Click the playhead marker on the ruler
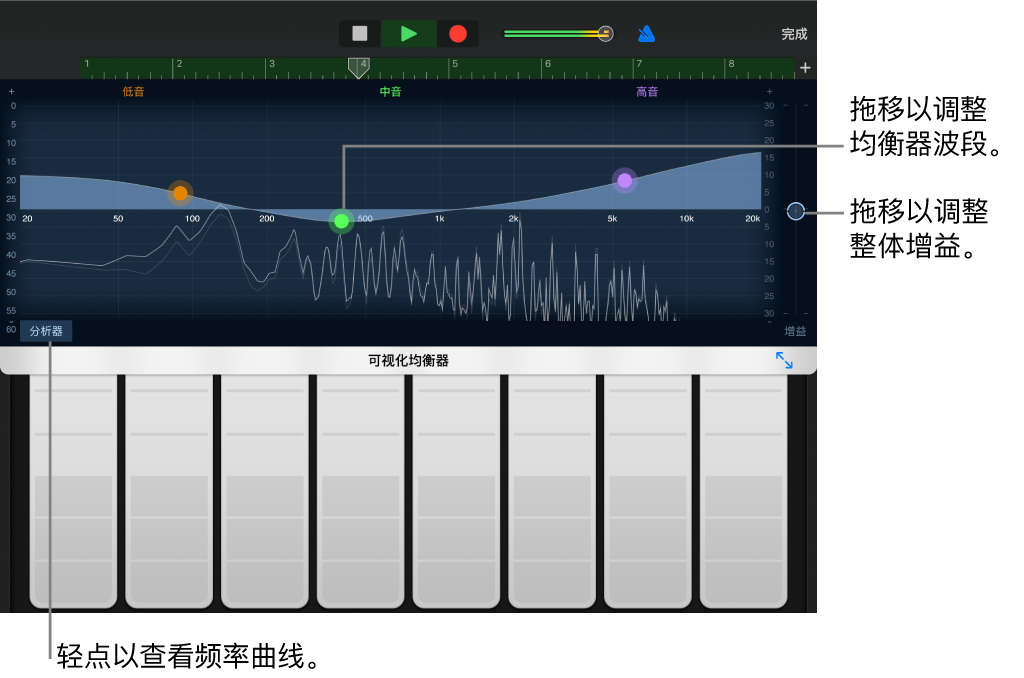 358,67
